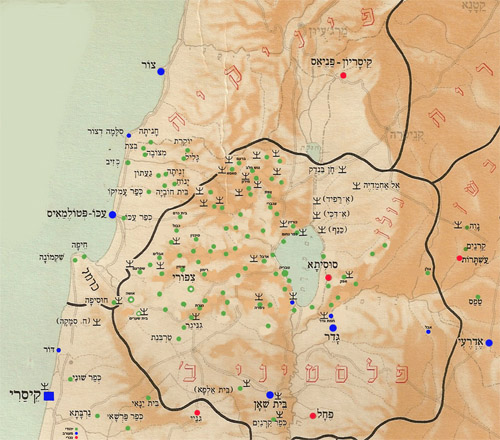Click the red dot above גניי label
500x440 pixels.
197,412
